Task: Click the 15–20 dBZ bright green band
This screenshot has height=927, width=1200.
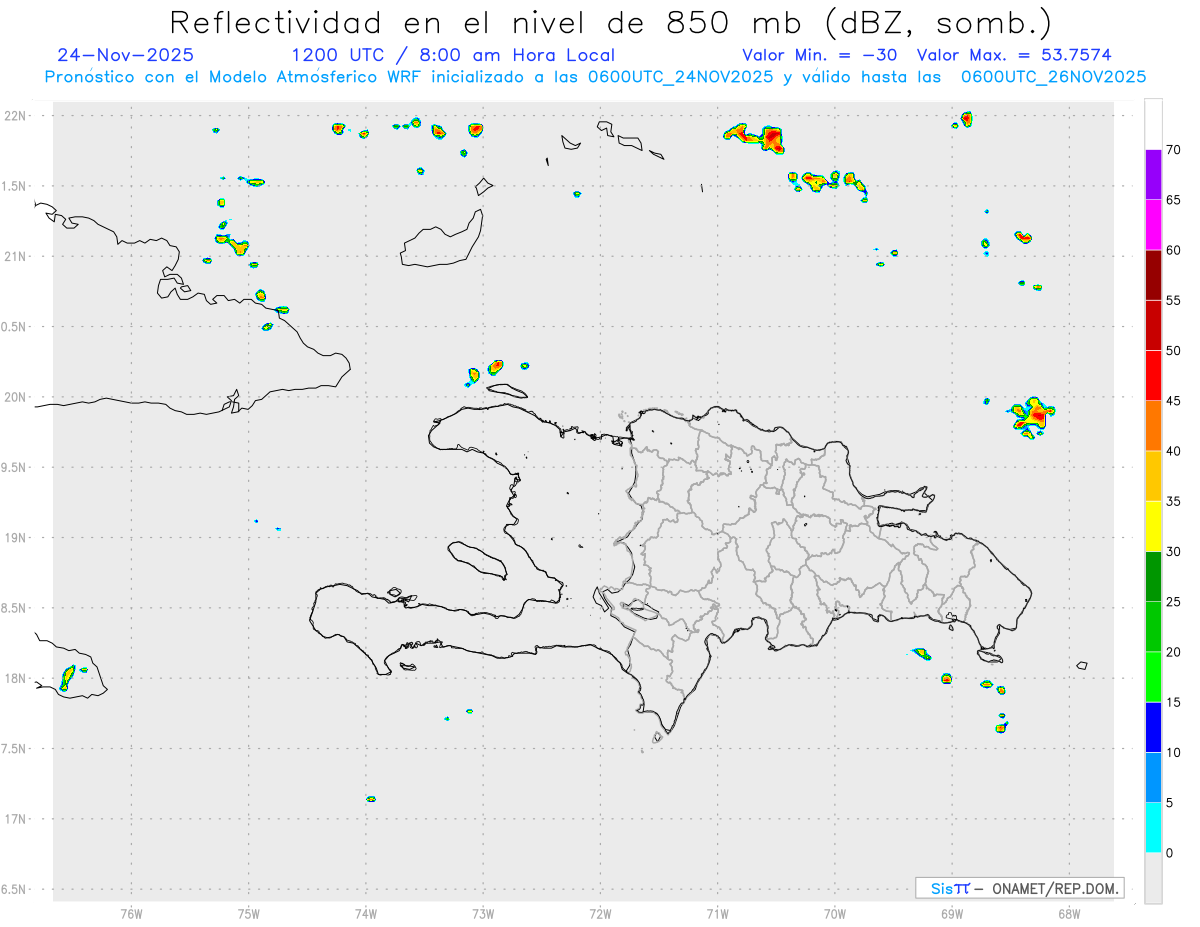Action: pyautogui.click(x=1153, y=677)
